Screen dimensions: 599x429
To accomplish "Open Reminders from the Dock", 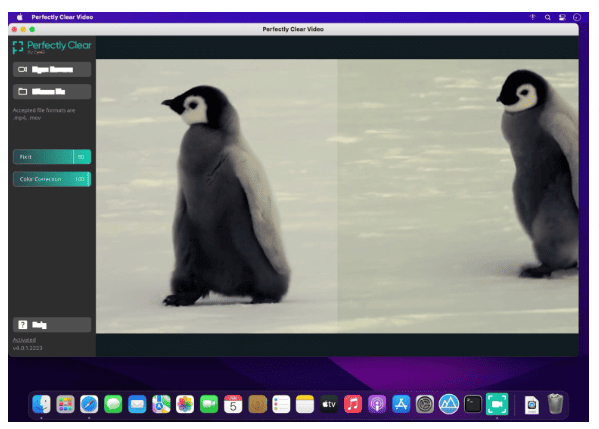I will pos(281,404).
